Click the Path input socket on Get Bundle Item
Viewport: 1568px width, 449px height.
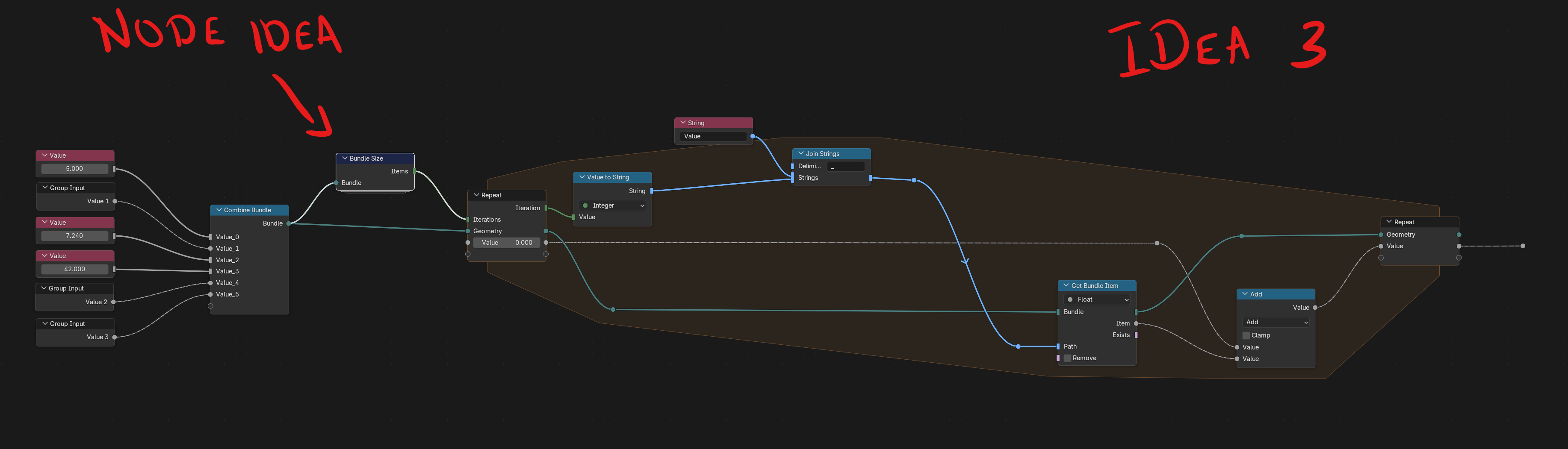pos(1059,346)
